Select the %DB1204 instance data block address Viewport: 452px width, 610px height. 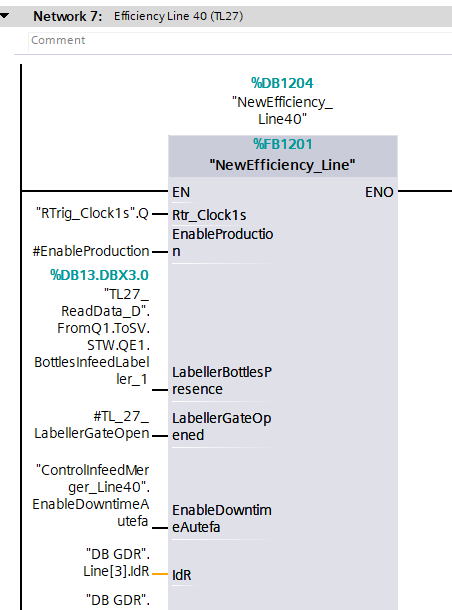click(x=282, y=83)
